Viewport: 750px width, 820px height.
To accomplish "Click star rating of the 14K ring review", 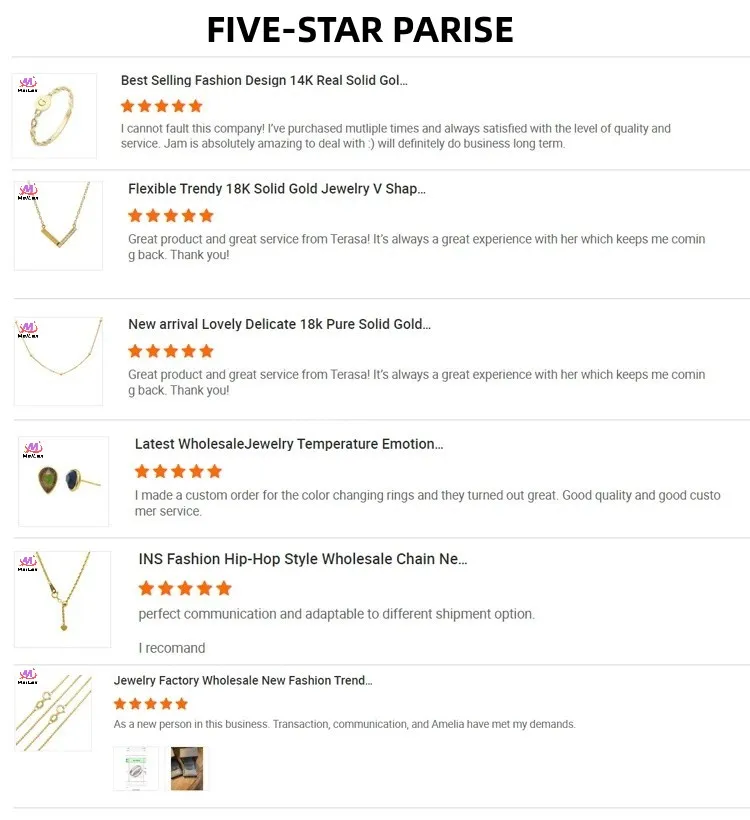I will (162, 106).
